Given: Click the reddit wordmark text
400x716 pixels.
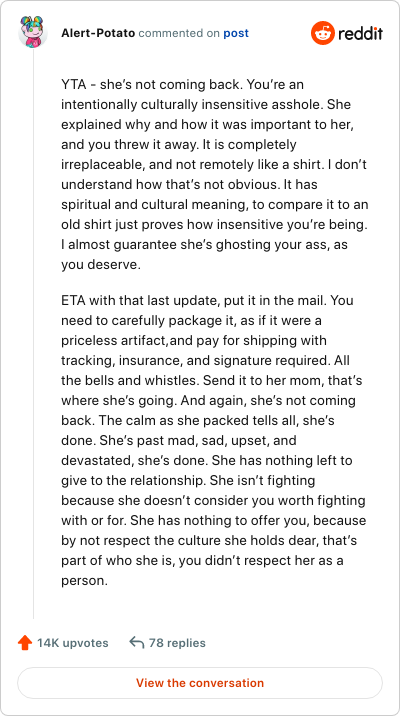Looking at the screenshot, I should [361, 33].
